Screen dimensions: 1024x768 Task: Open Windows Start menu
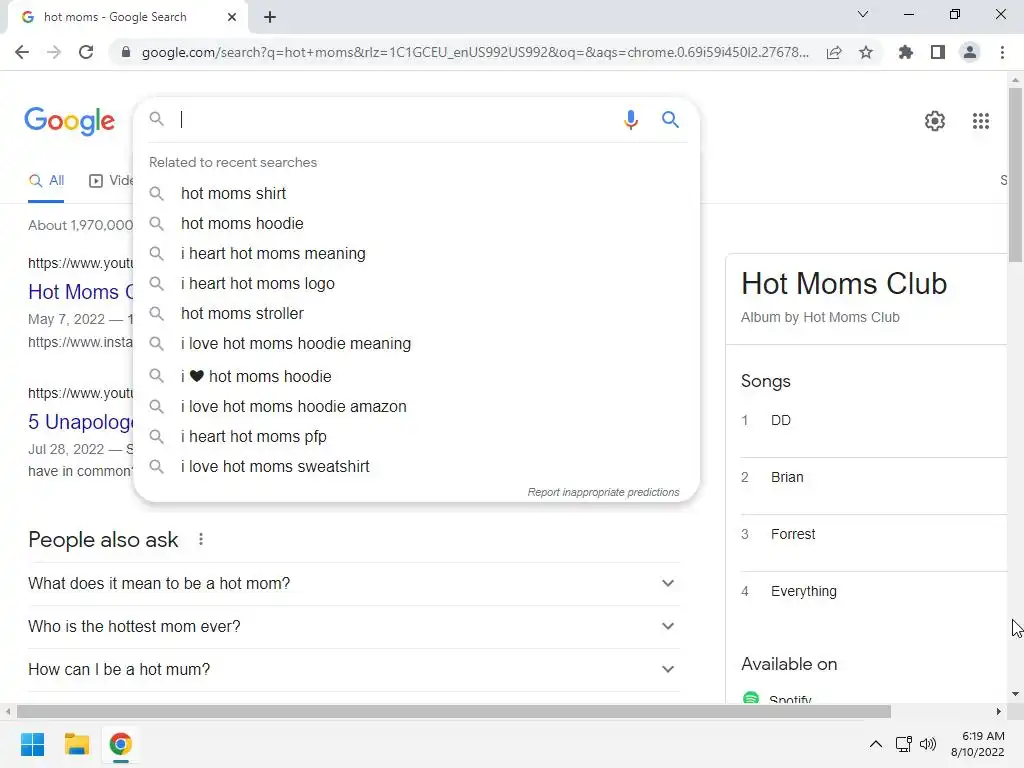[33, 744]
